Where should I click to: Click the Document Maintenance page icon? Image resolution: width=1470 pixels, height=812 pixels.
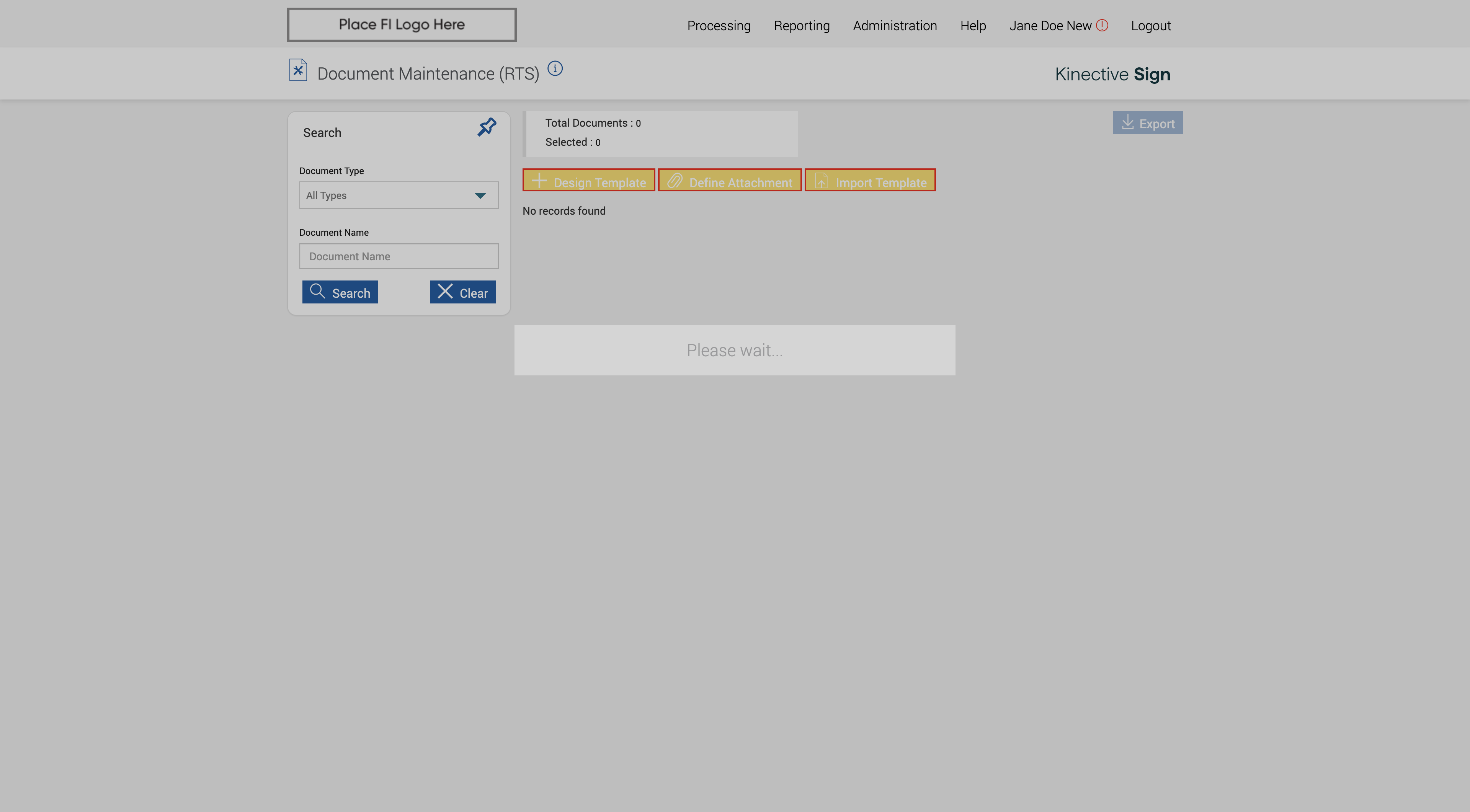point(298,70)
